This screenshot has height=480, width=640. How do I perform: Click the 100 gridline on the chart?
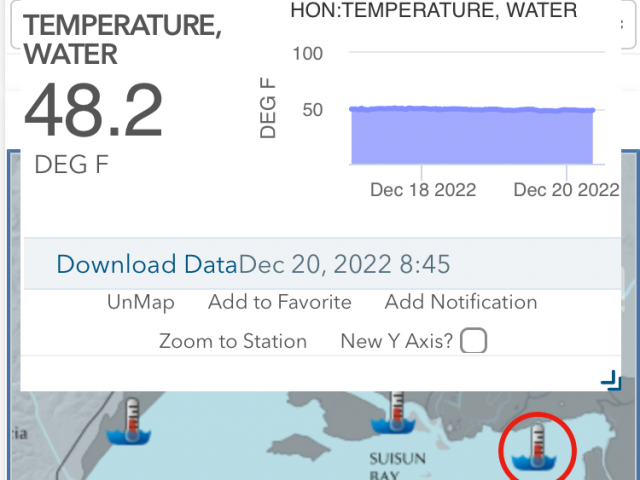(477, 52)
